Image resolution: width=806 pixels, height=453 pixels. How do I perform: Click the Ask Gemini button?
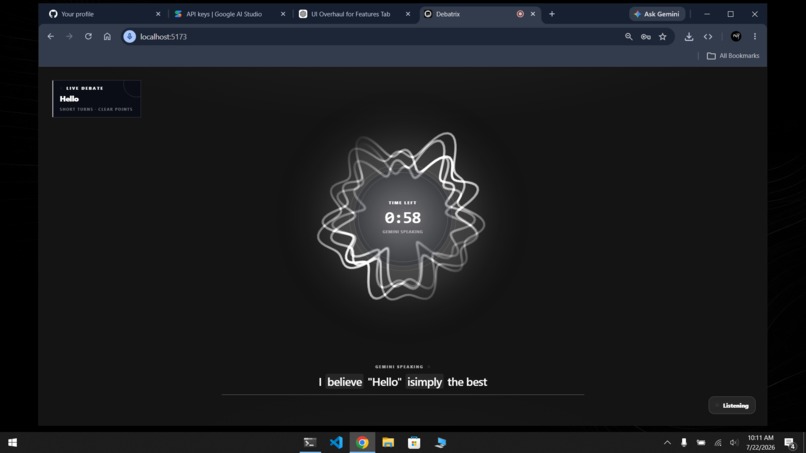[x=657, y=14]
